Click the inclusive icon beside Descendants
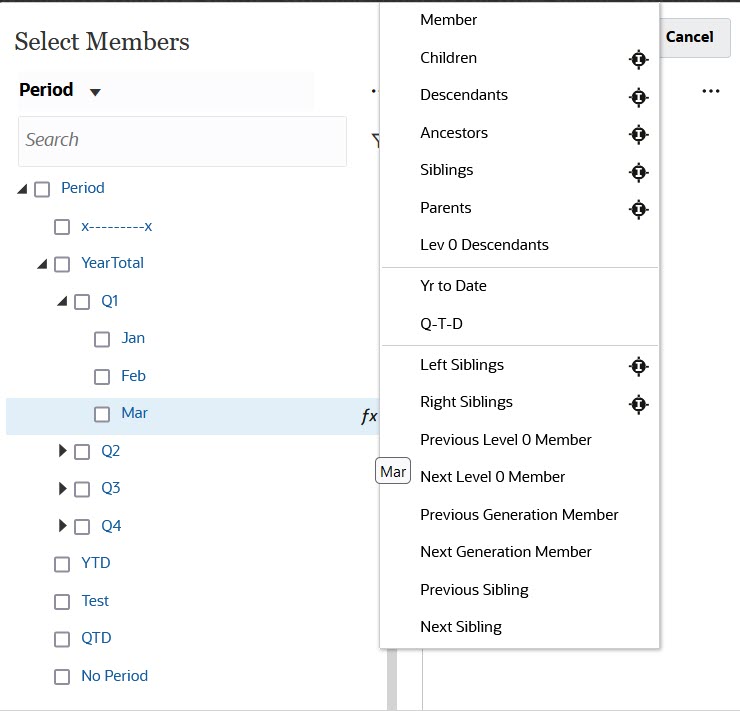 tap(639, 97)
